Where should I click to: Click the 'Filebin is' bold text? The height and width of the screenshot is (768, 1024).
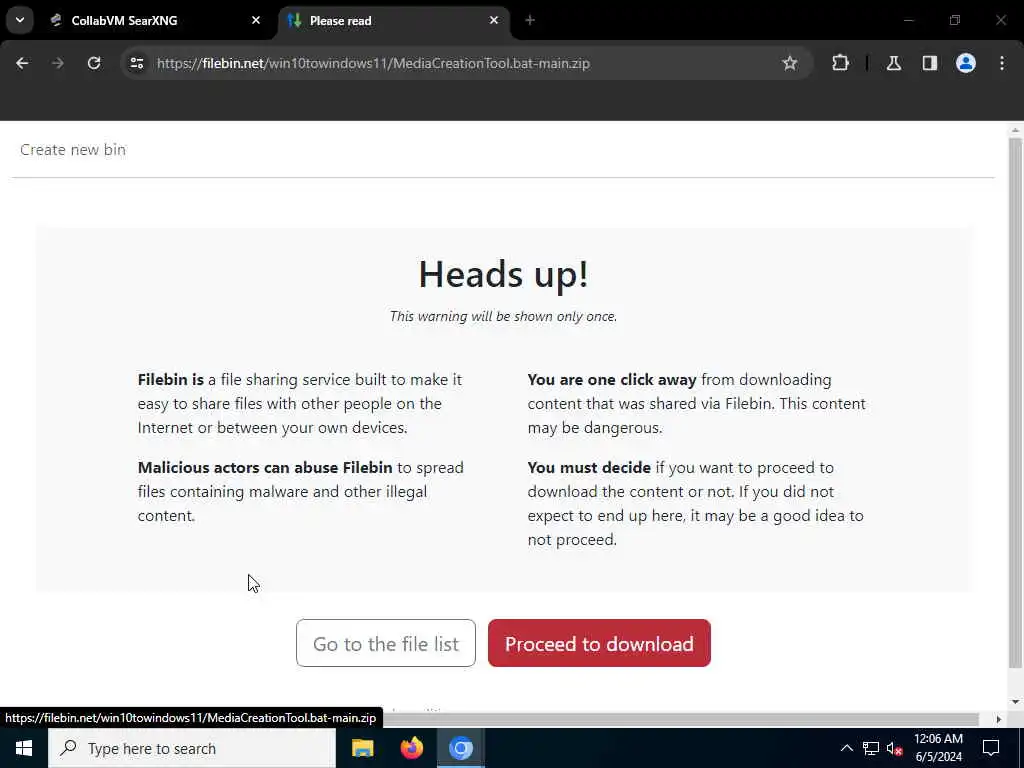(x=170, y=379)
